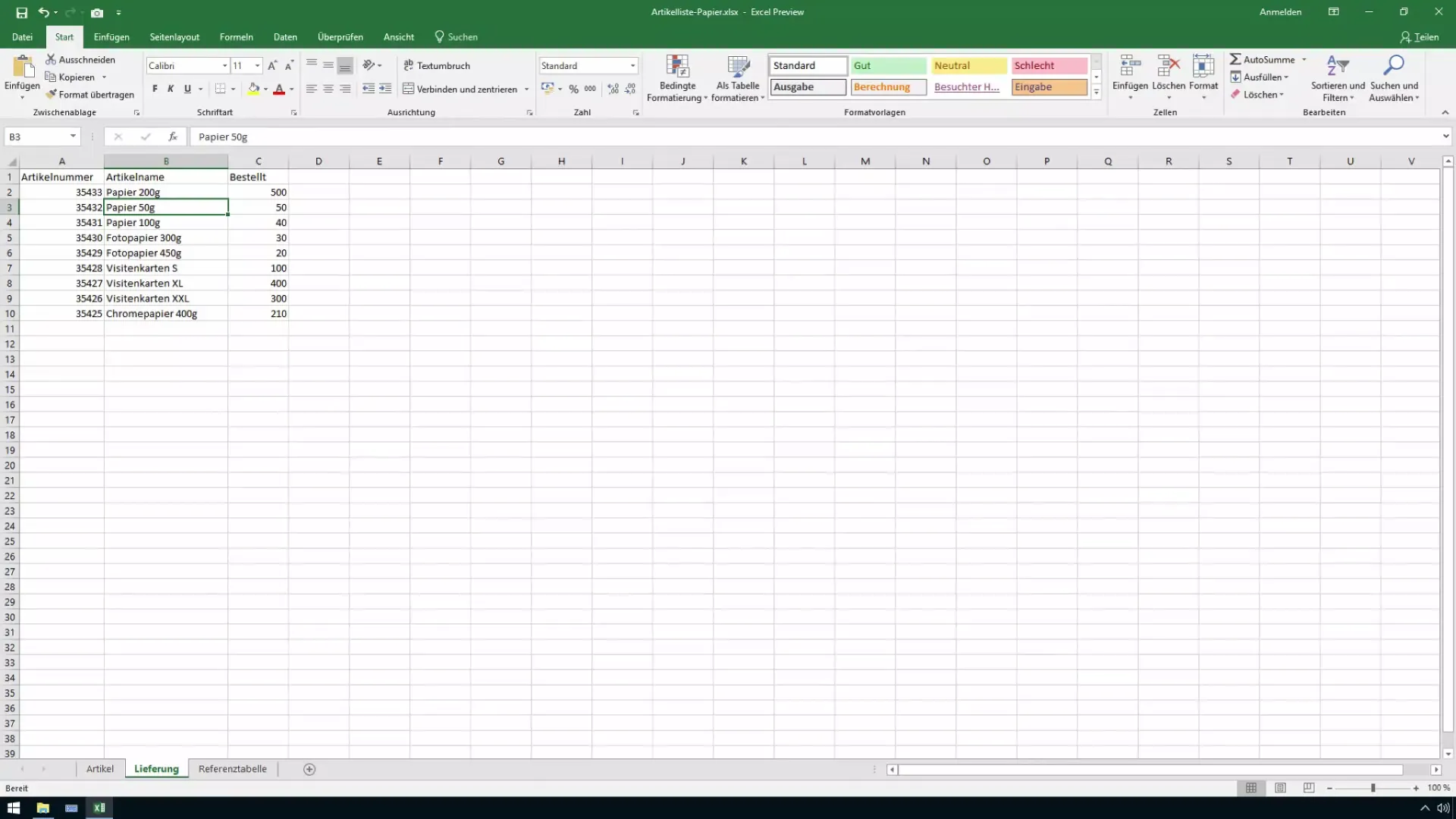Switch to Seitenlayout page layout view
The width and height of the screenshot is (1456, 819).
coord(1280,788)
